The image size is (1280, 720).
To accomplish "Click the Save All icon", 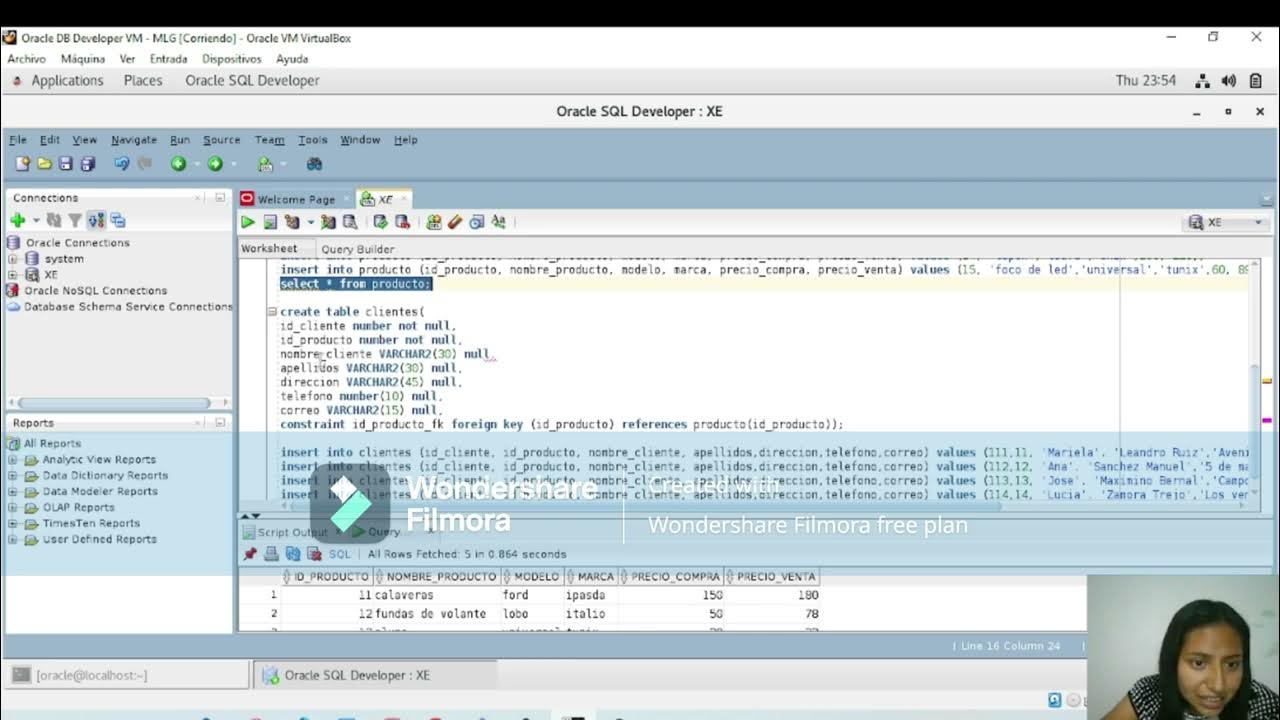I will click(x=88, y=164).
